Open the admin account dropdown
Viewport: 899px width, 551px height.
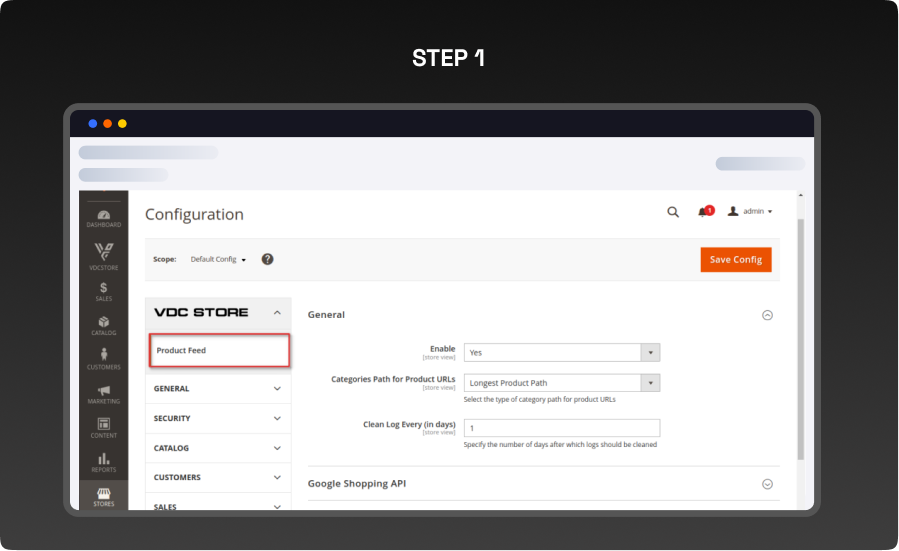tap(750, 212)
